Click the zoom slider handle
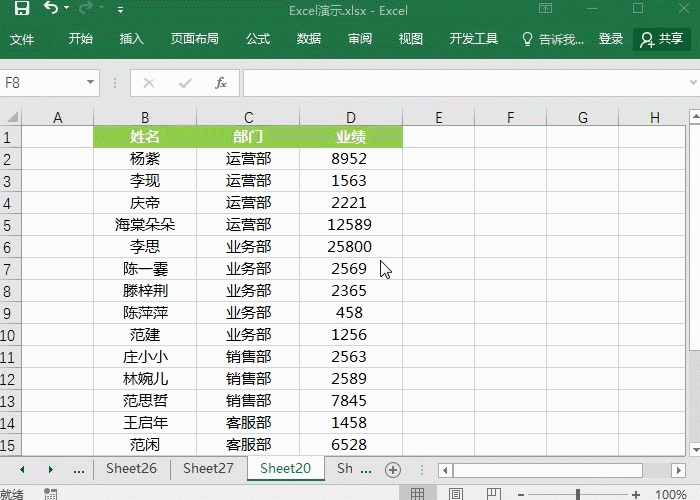This screenshot has width=700, height=500. coord(578,494)
